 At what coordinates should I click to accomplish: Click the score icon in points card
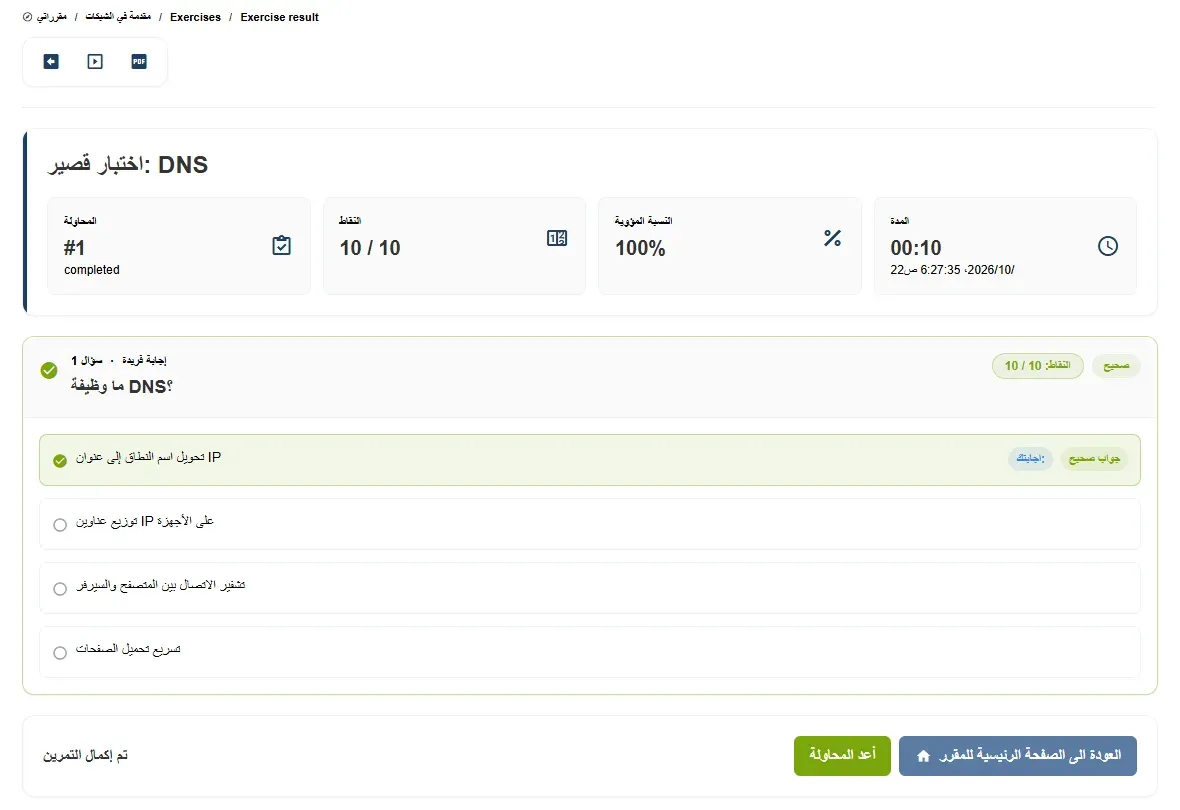[557, 239]
